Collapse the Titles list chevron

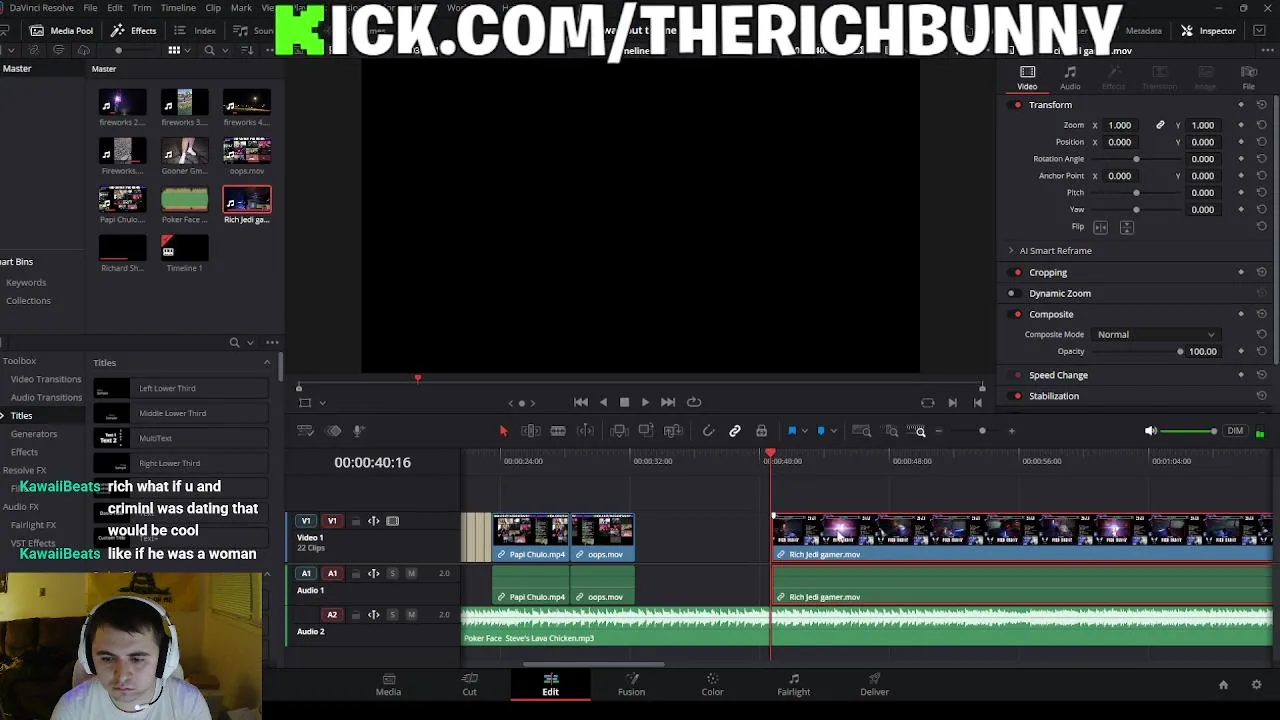266,363
